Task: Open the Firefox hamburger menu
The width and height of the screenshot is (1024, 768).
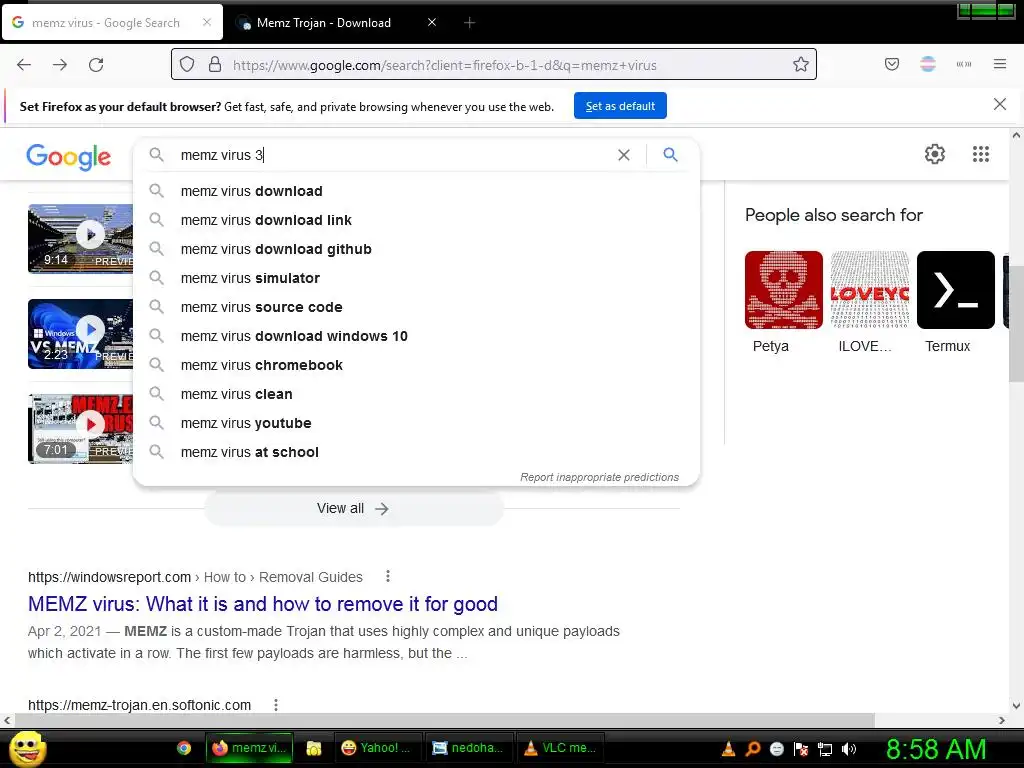Action: (x=1000, y=64)
